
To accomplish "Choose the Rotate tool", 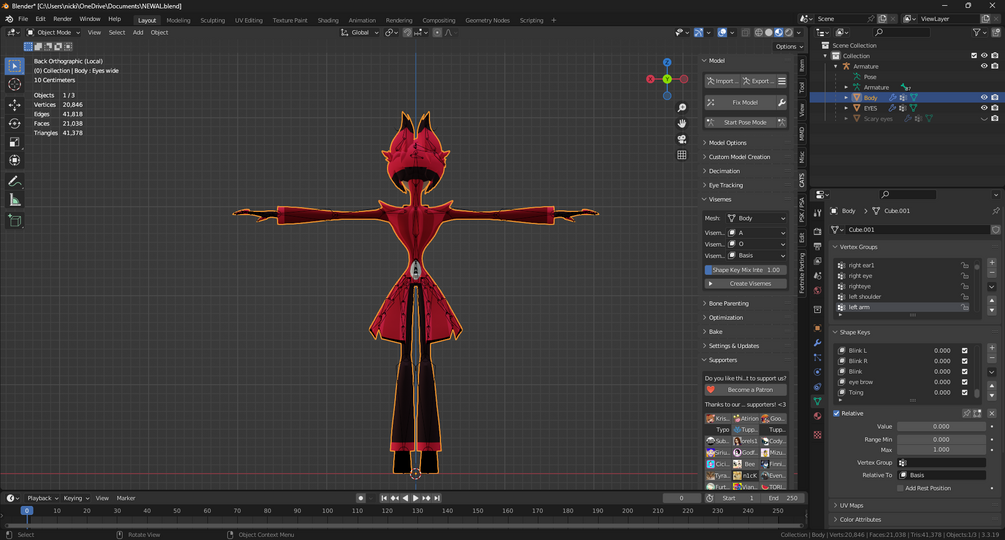I will (15, 124).
